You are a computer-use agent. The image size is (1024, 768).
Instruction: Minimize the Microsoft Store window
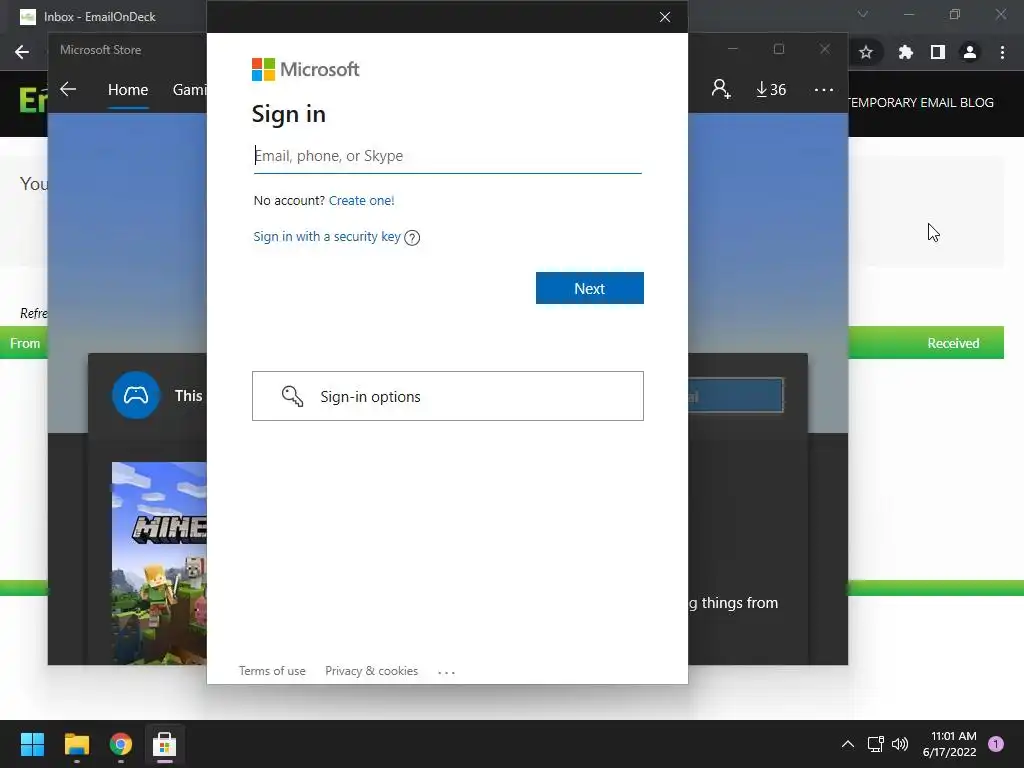[x=733, y=49]
